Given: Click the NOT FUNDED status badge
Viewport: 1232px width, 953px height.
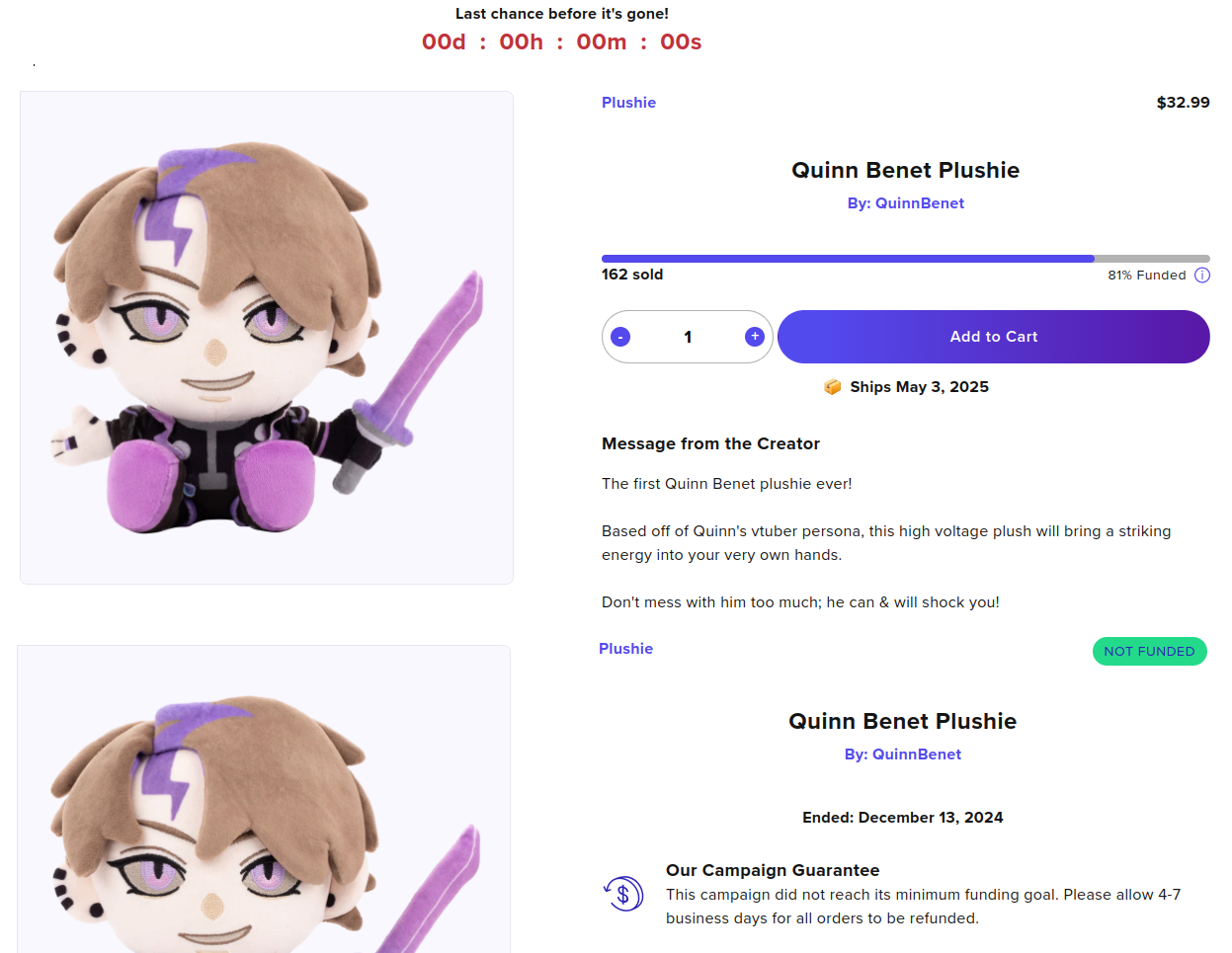Looking at the screenshot, I should [1149, 652].
